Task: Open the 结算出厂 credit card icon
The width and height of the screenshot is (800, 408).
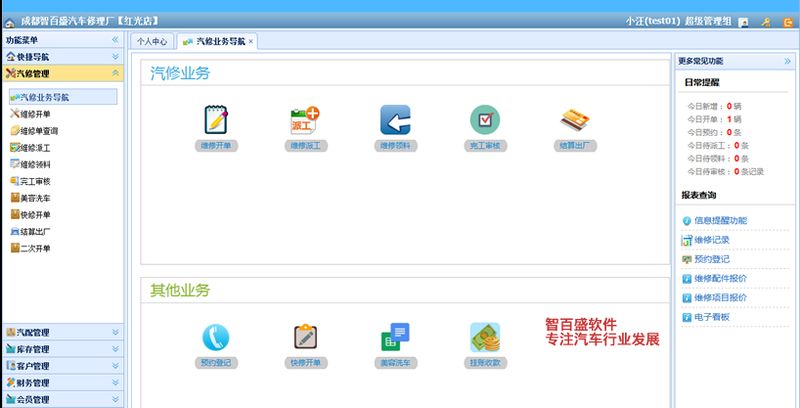Action: [x=574, y=120]
